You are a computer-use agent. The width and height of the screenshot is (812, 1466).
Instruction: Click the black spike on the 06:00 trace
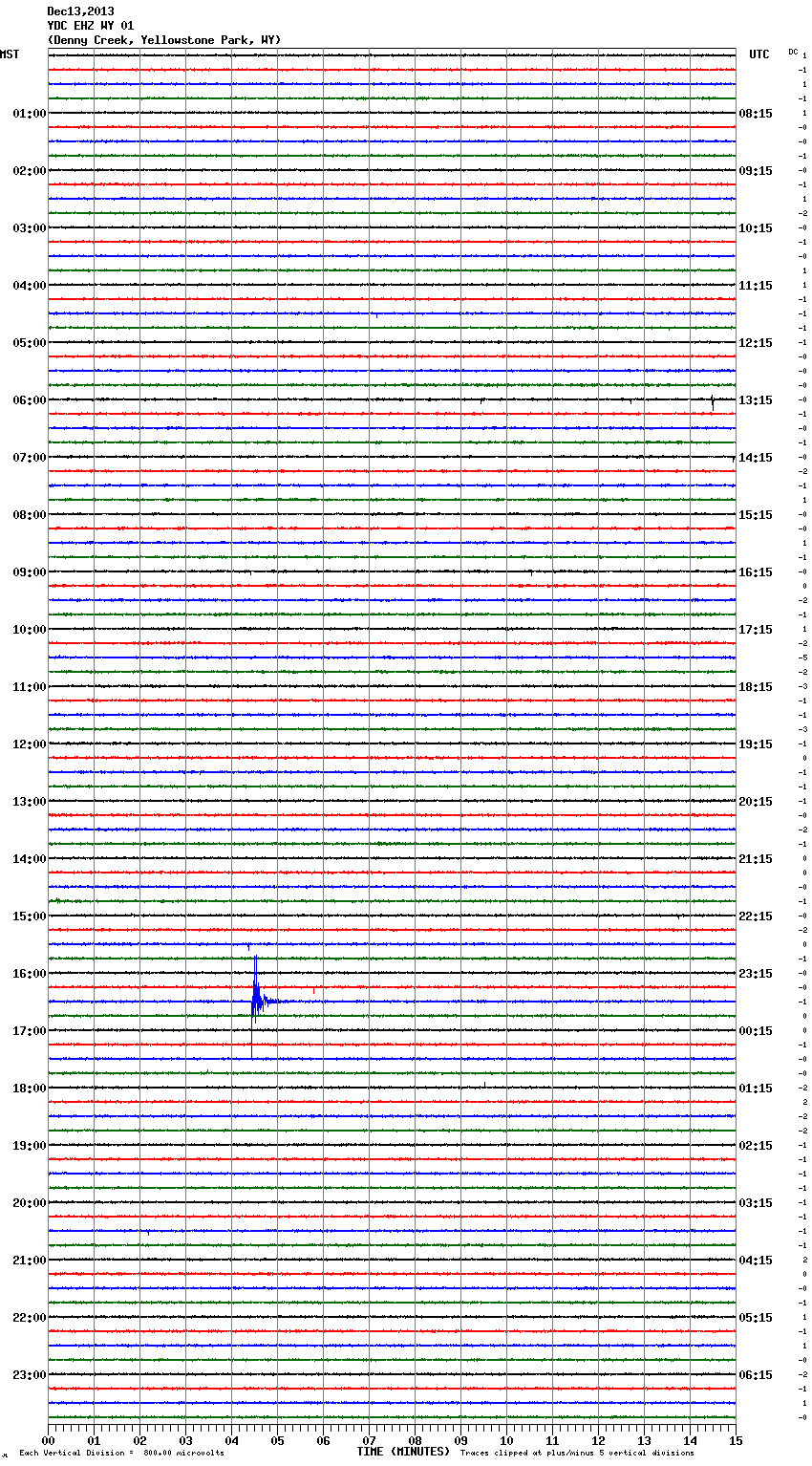coord(713,402)
